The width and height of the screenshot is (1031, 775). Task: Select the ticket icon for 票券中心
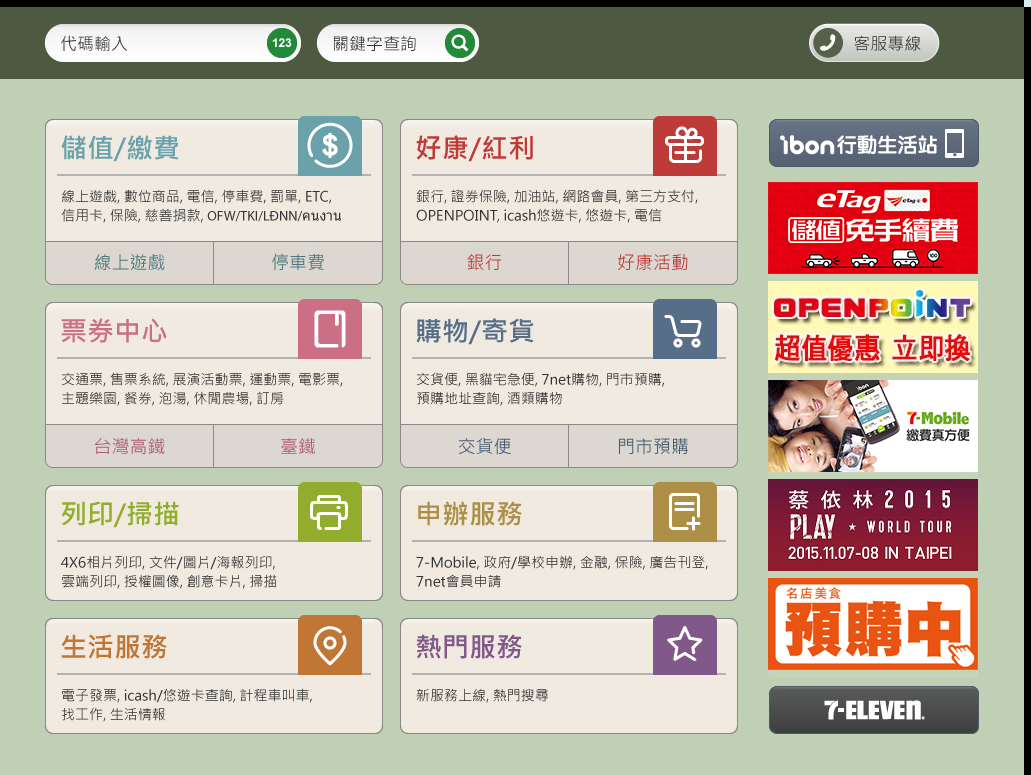pos(330,329)
